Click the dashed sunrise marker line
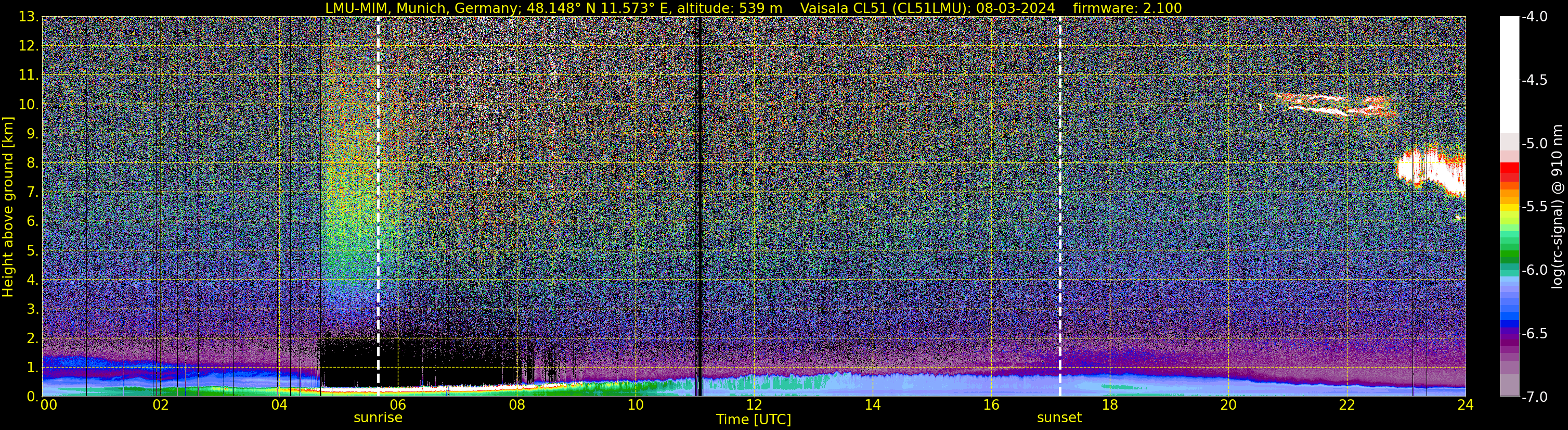 378,206
